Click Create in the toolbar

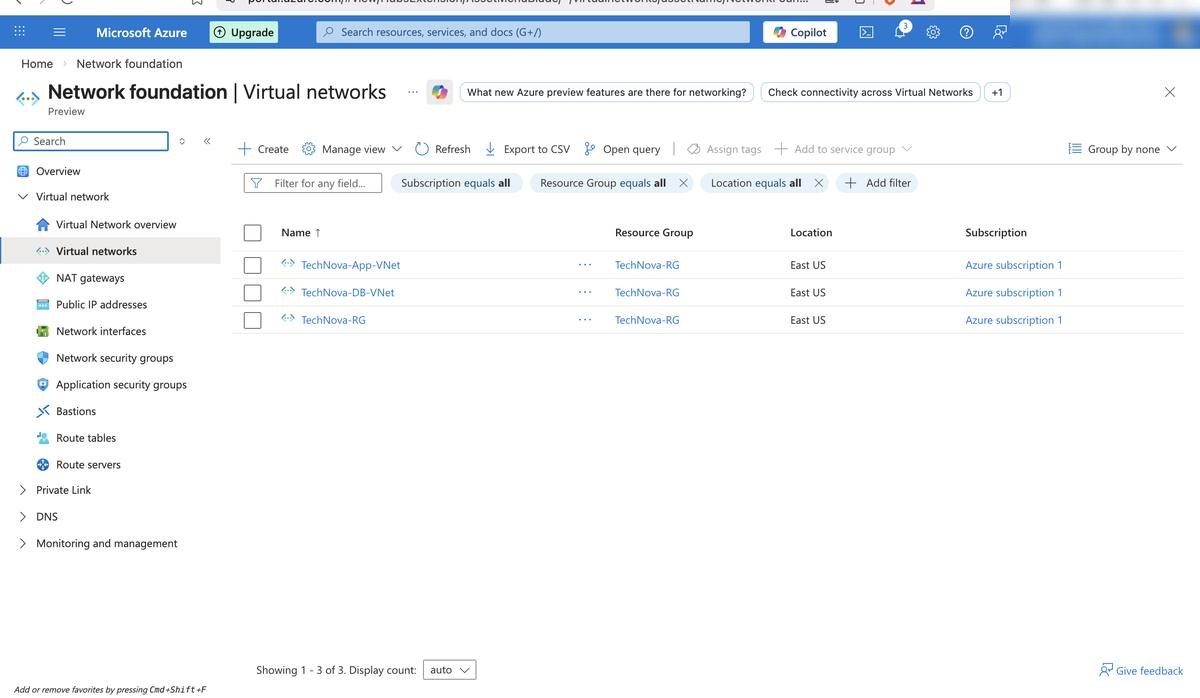[263, 149]
